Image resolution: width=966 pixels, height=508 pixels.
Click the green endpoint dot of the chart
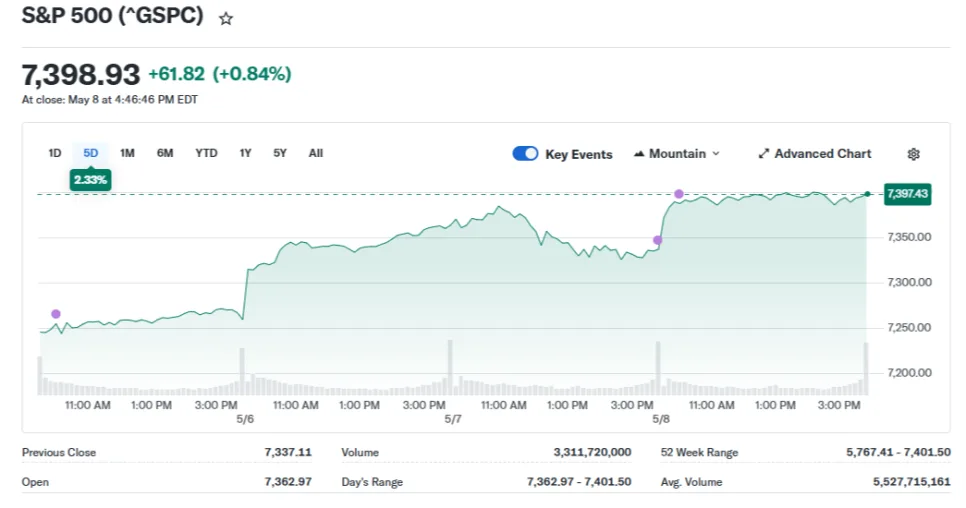coord(867,194)
